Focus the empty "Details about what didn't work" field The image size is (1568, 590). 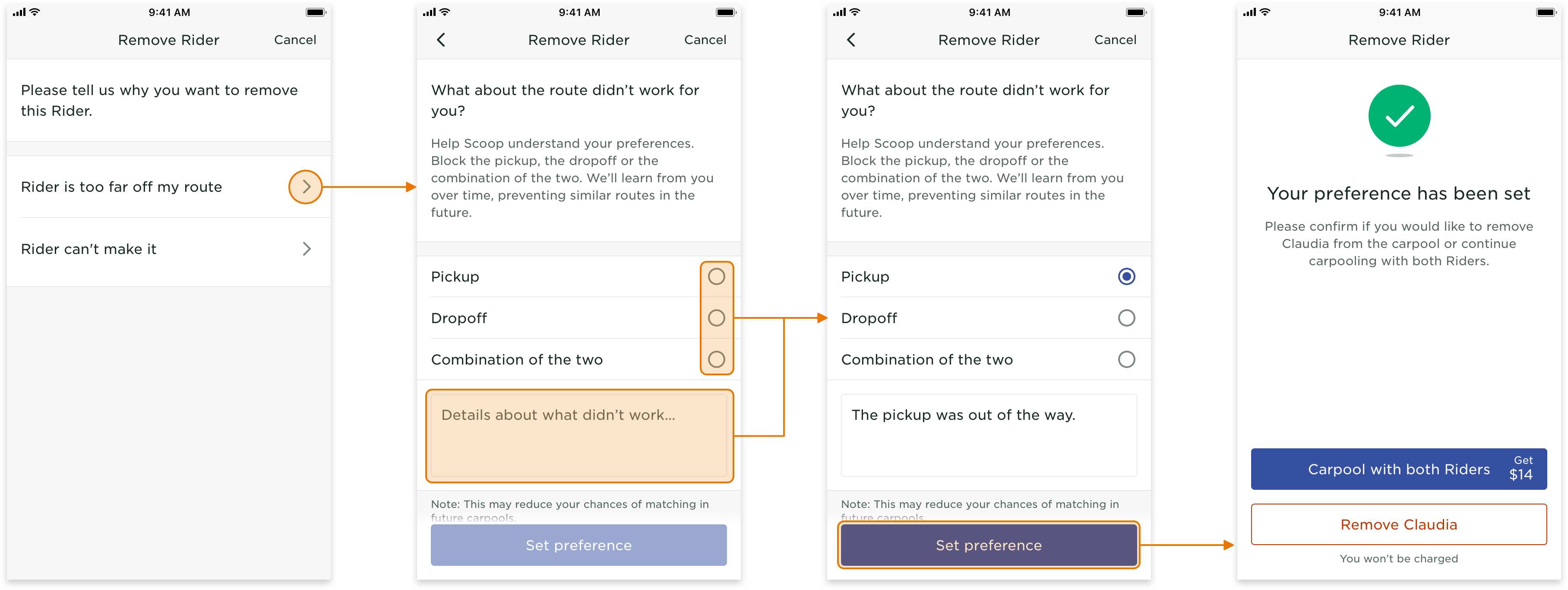coord(579,435)
